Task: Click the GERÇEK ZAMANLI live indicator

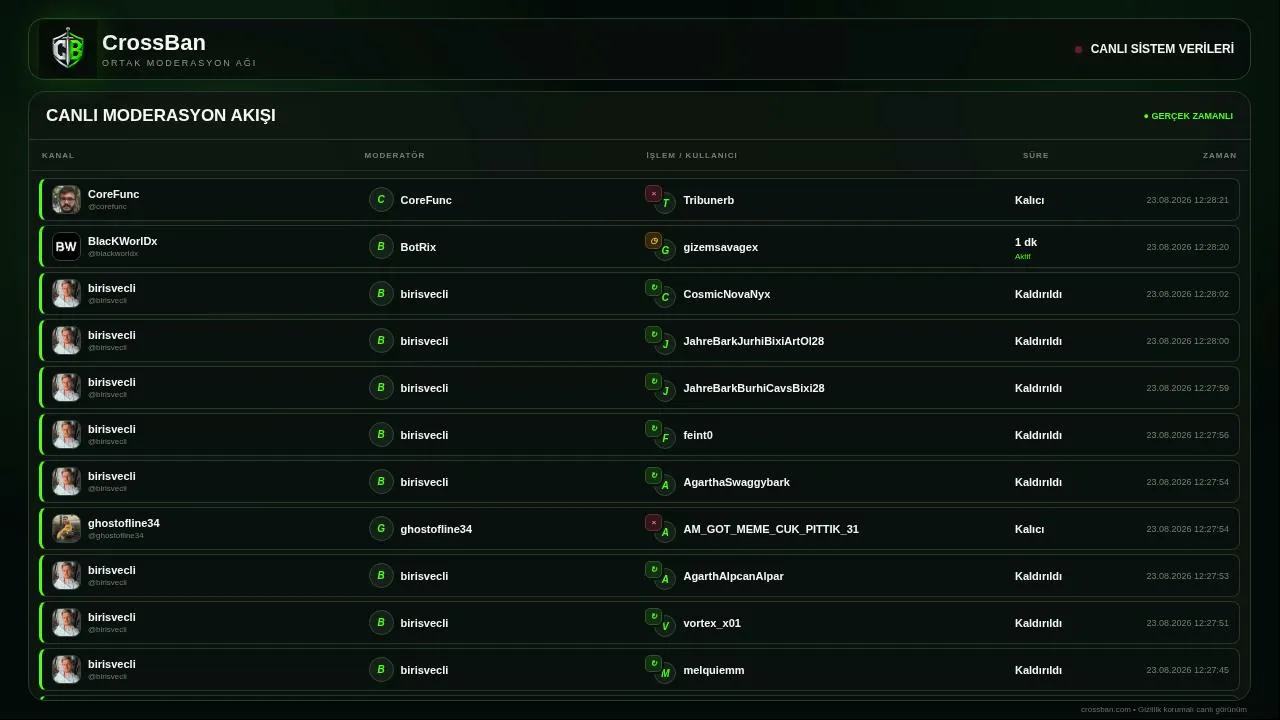Action: click(x=1188, y=116)
